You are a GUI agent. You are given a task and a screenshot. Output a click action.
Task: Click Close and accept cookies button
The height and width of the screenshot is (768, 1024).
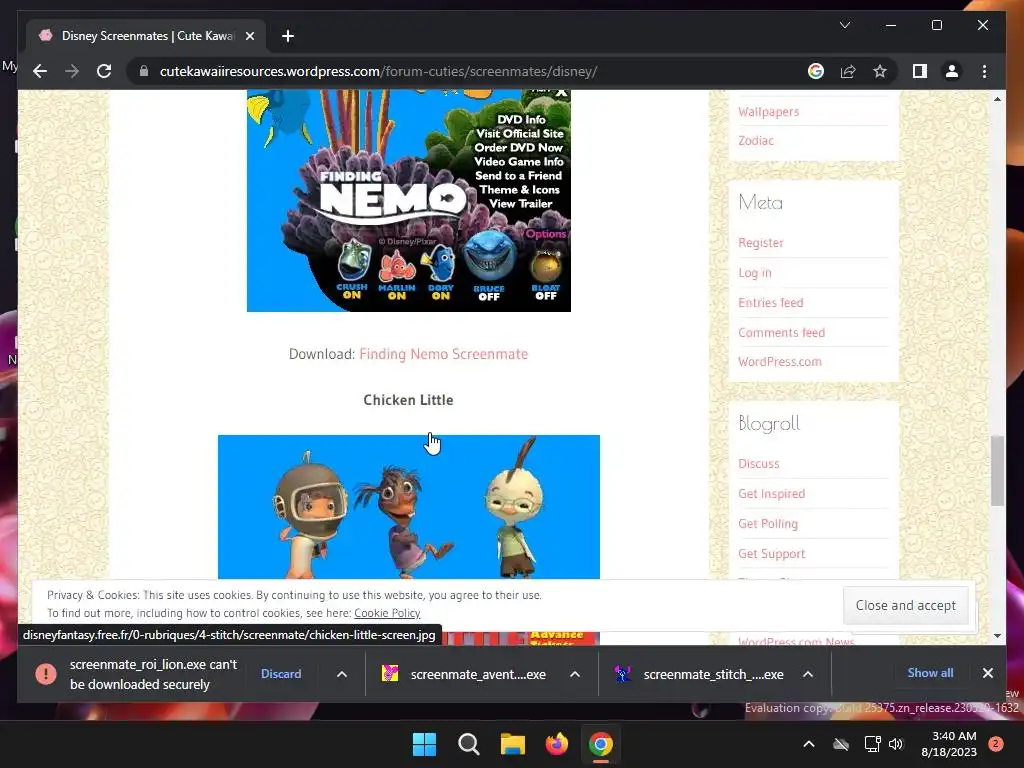coord(906,605)
